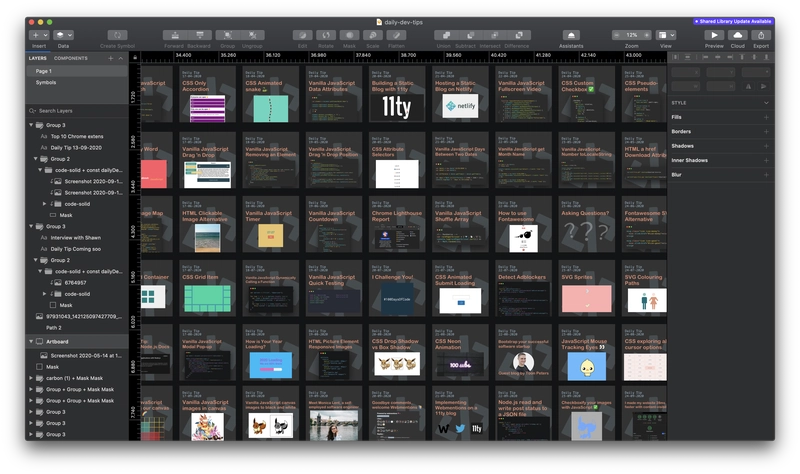Collapse the STYLE section chevron
This screenshot has height=474, width=800.
766,102
